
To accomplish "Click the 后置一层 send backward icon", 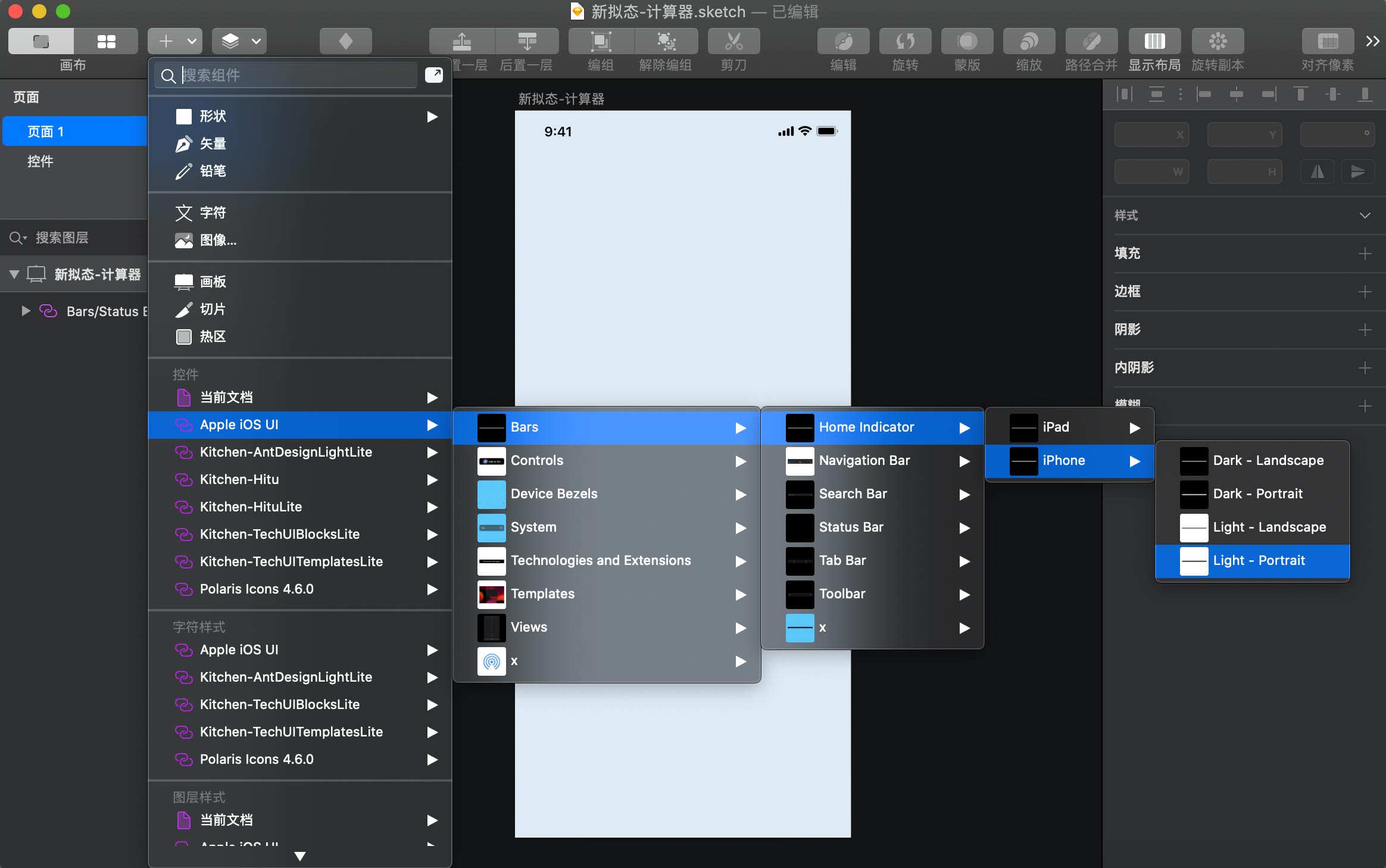I will 527,41.
